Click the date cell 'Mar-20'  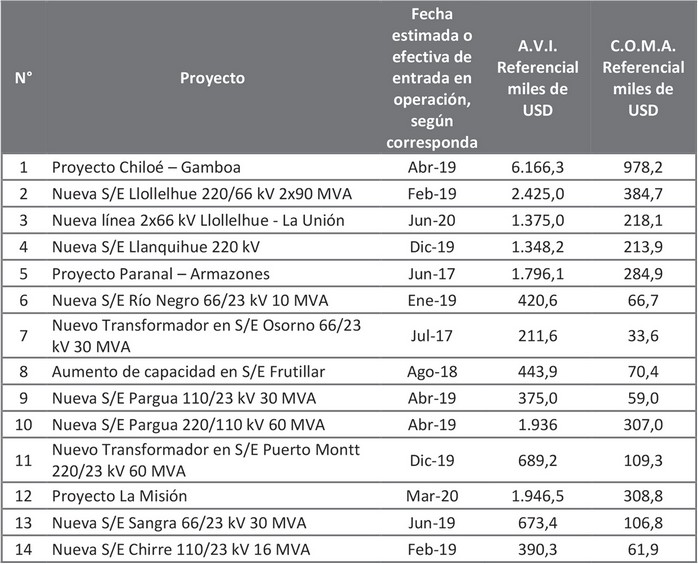(433, 496)
